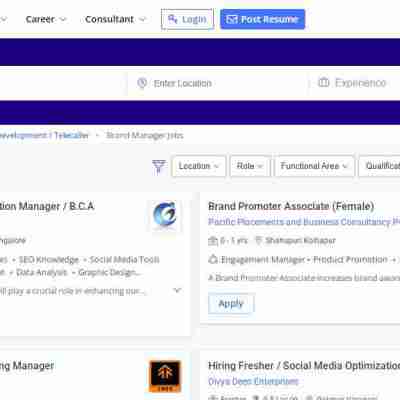Open the Career menu
The width and height of the screenshot is (400, 400).
click(46, 19)
